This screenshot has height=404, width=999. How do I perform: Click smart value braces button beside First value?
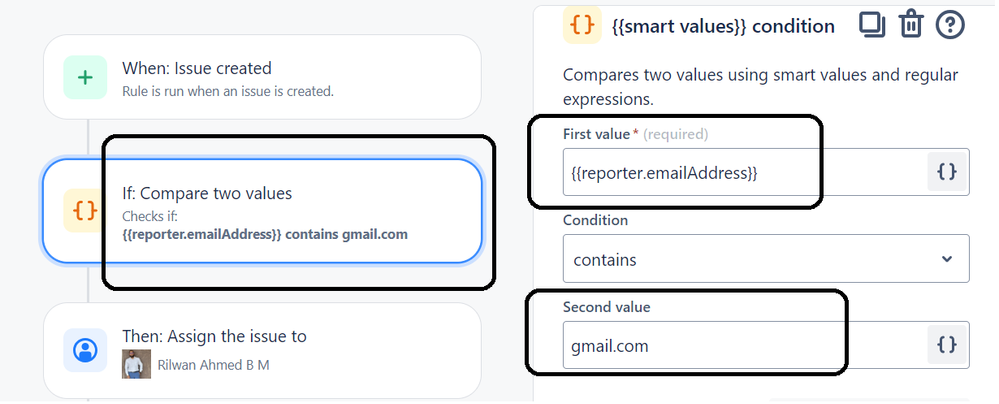coord(947,172)
